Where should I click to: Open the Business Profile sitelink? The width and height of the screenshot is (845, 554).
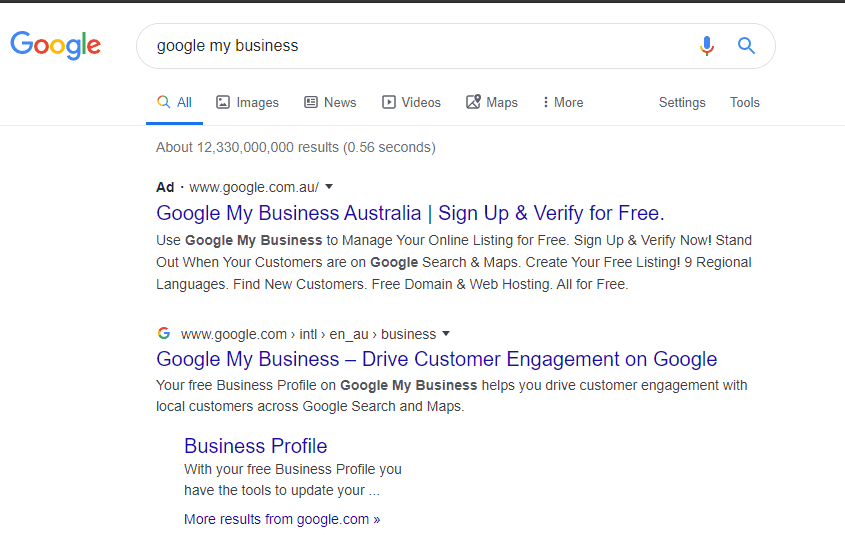pos(256,446)
